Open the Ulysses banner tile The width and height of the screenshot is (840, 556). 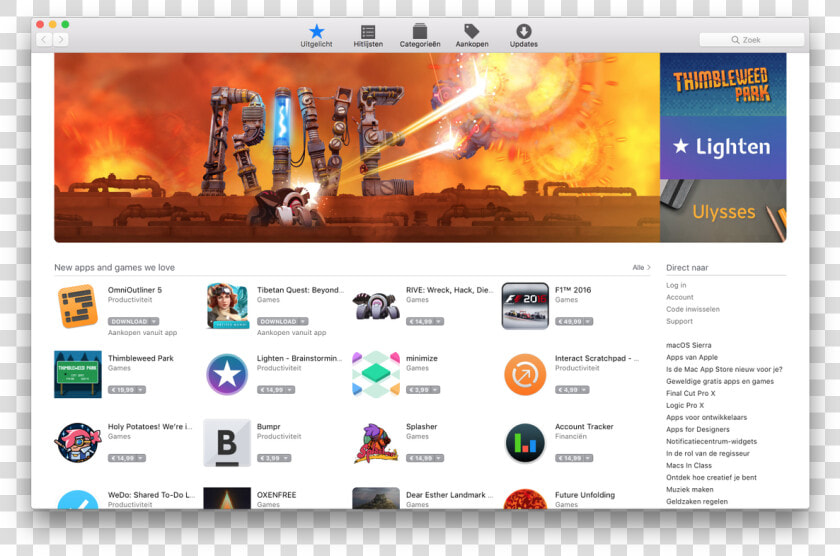click(x=723, y=211)
